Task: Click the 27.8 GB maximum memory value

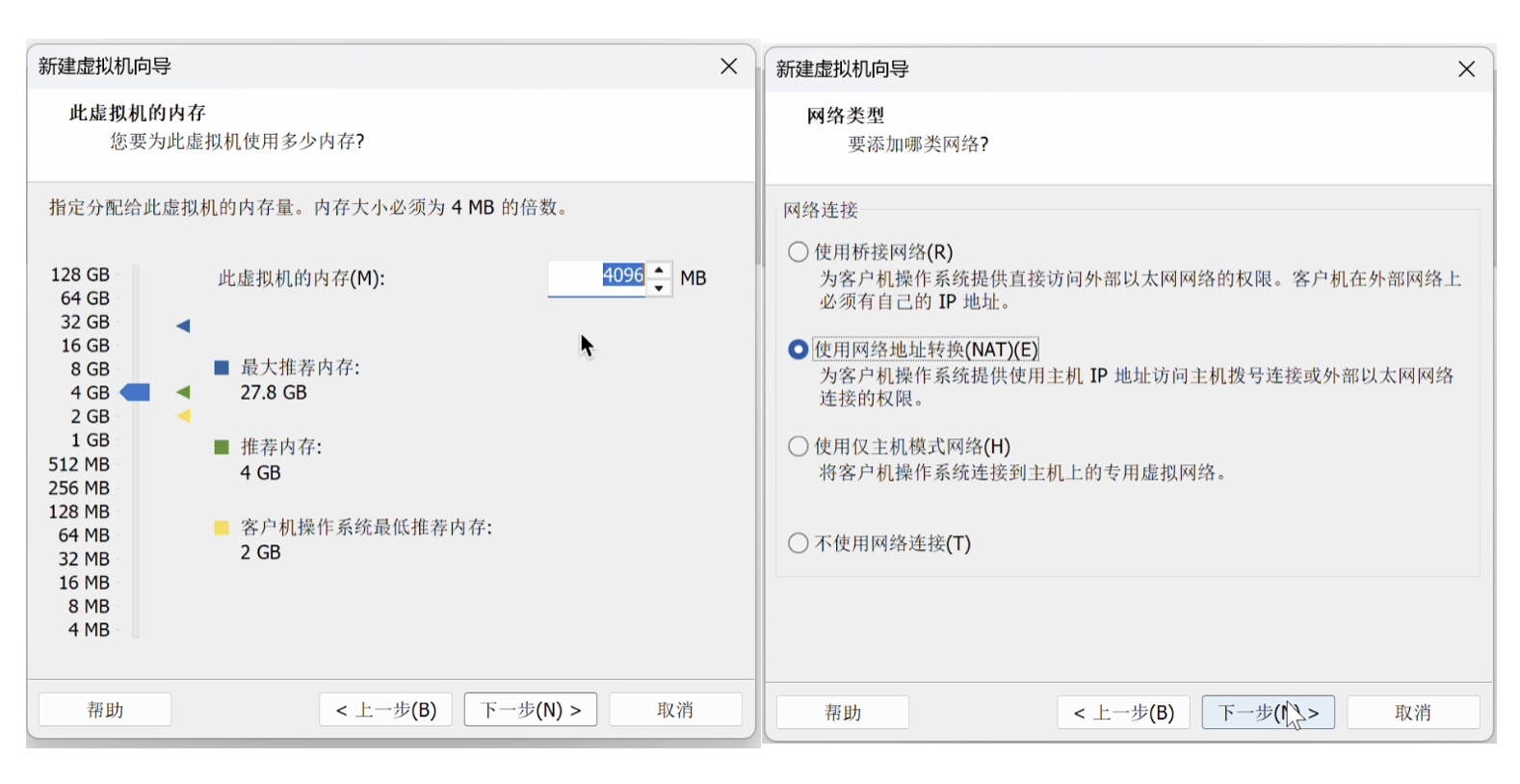Action: click(274, 393)
